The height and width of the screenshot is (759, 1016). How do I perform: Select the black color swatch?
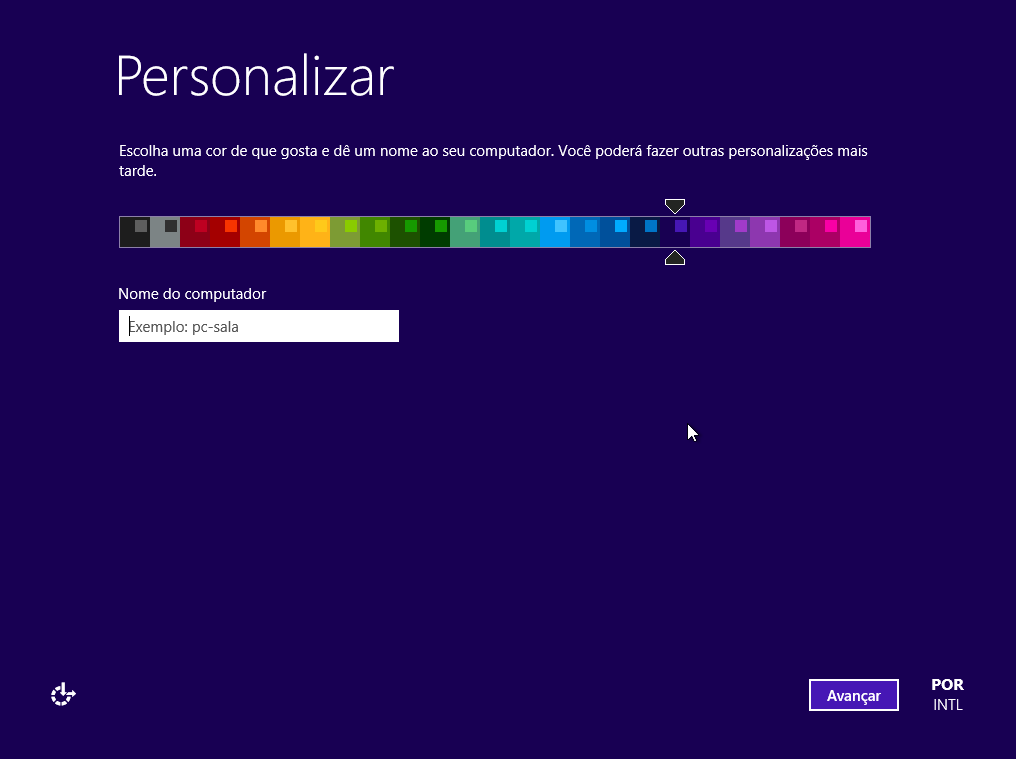[134, 232]
